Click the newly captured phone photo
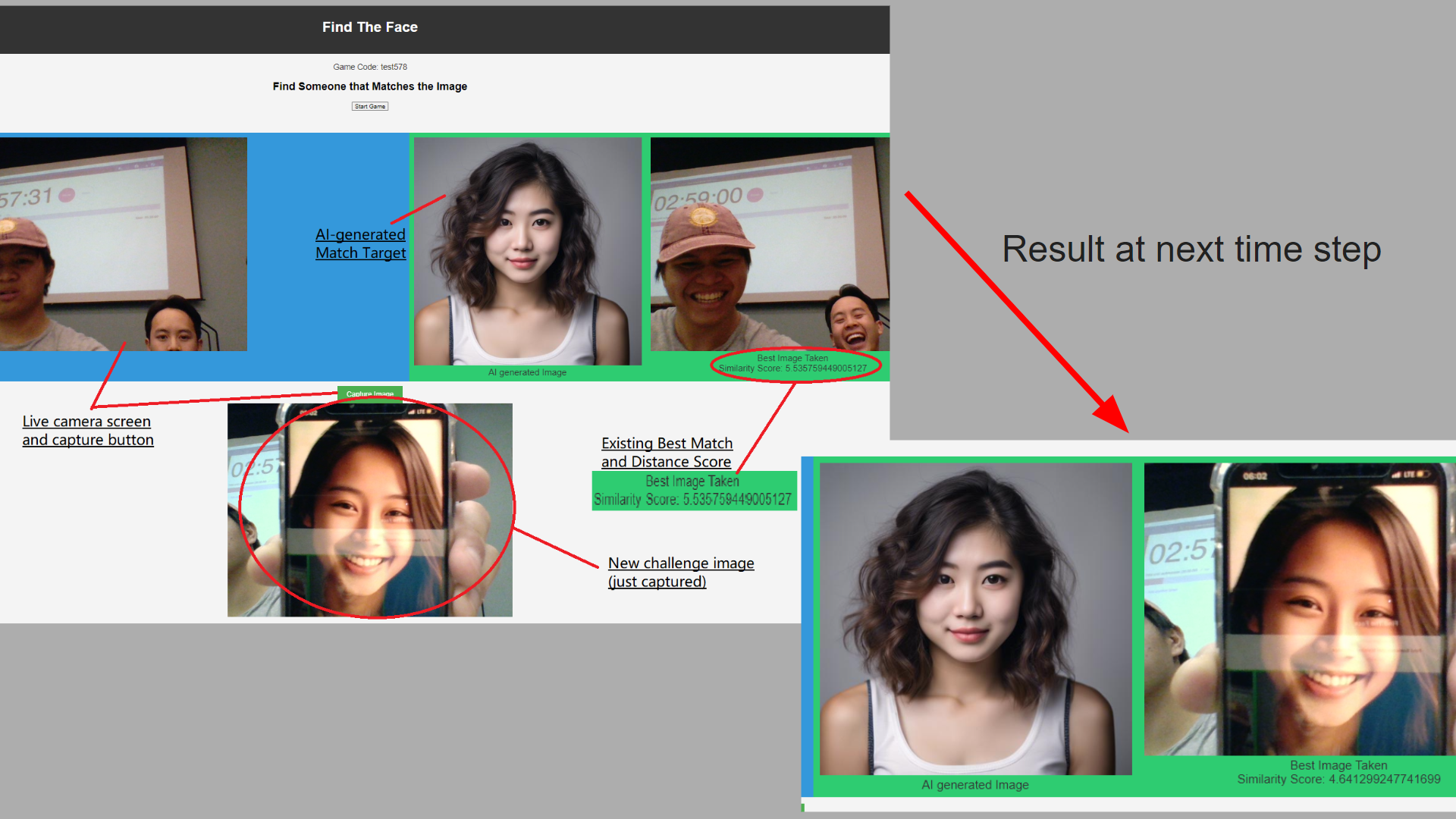The image size is (1456, 819). point(369,510)
